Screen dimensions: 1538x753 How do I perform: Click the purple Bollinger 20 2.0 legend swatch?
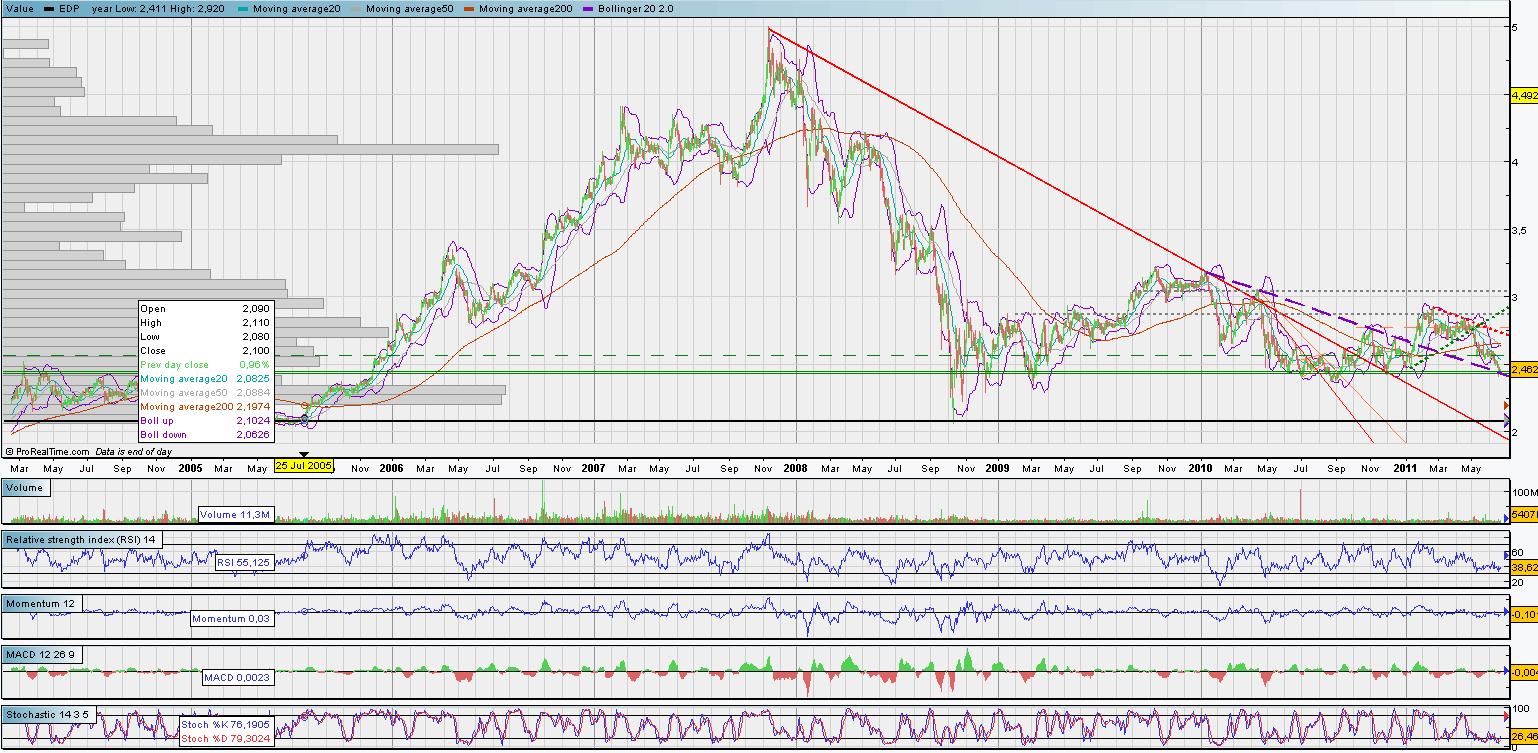tap(588, 9)
